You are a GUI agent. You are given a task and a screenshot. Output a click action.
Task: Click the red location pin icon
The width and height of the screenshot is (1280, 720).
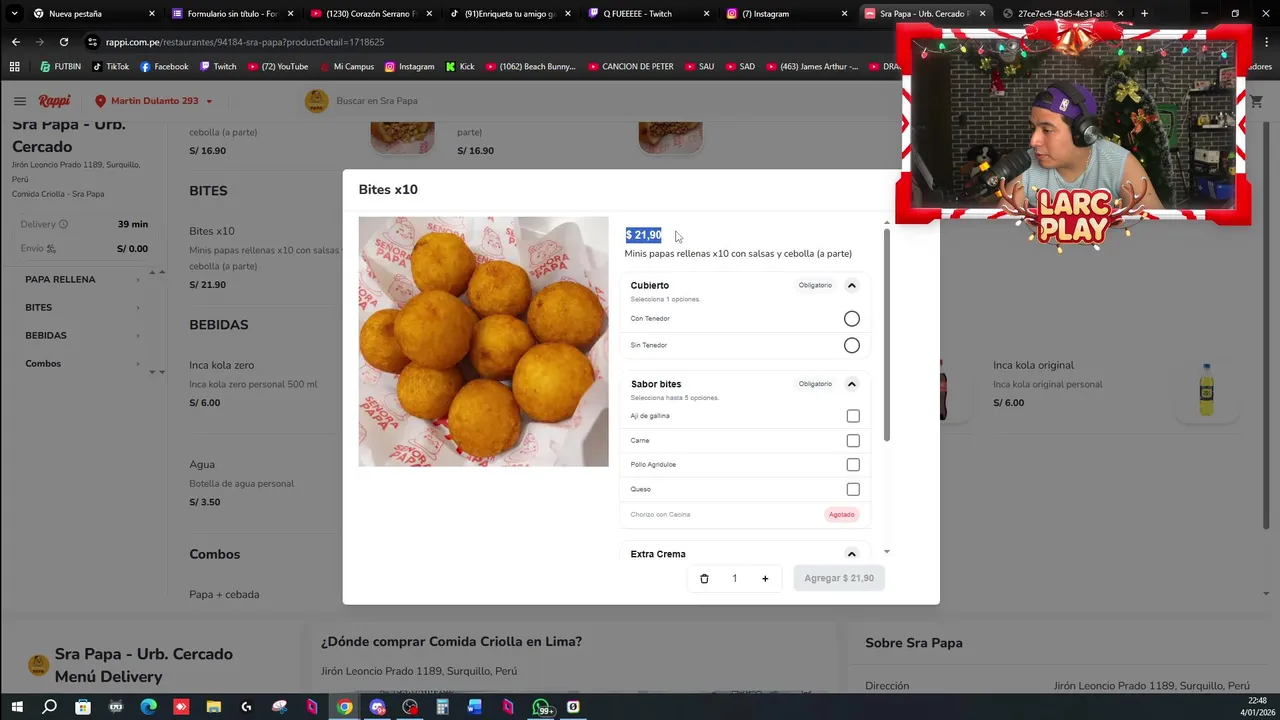tap(100, 101)
